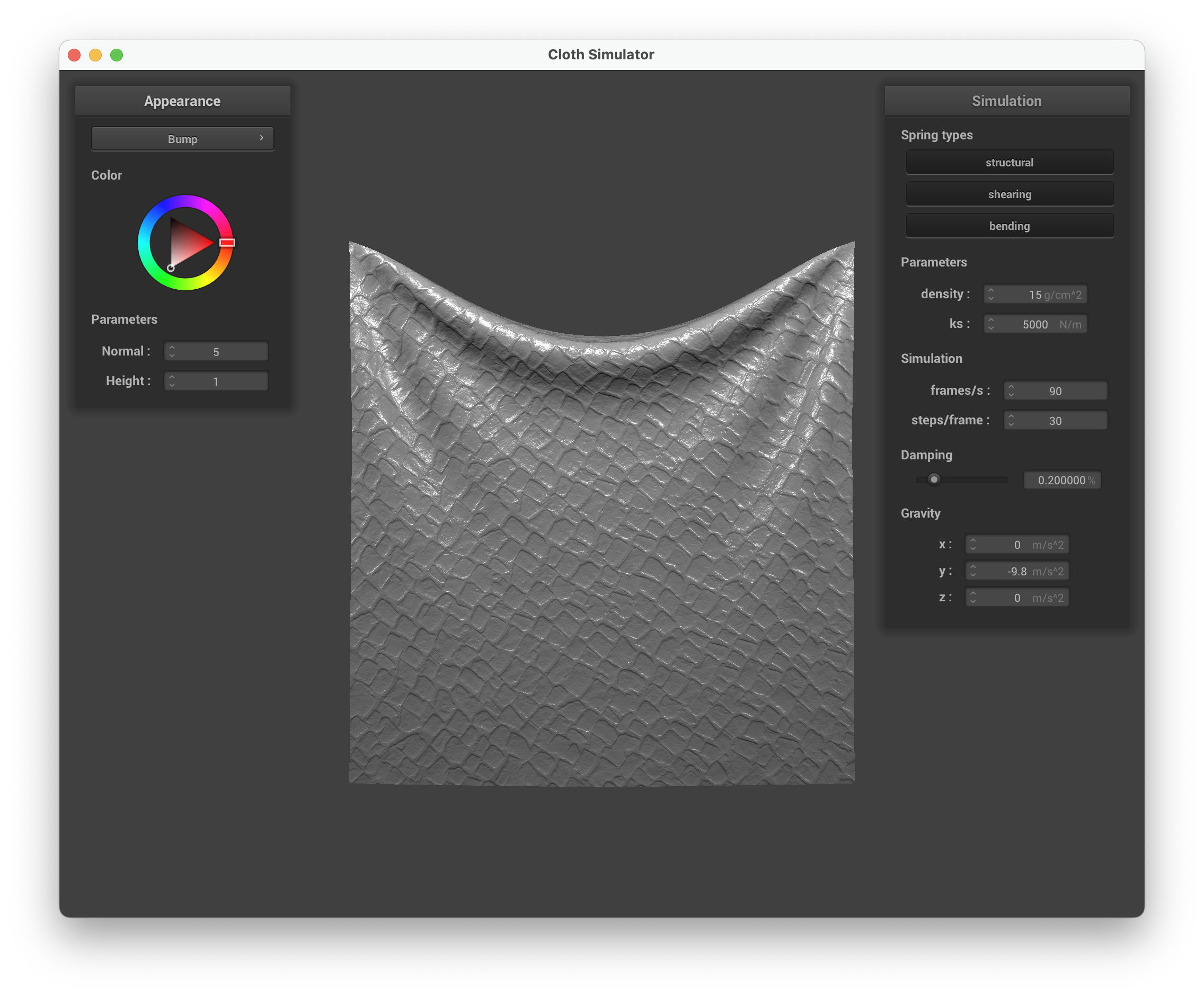Click the stepper arrows on the Gravity z field
Viewport: 1204px width, 996px height.
click(x=972, y=598)
